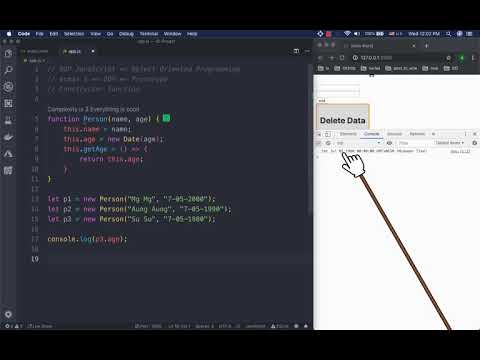Image resolution: width=480 pixels, height=360 pixels.
Task: Open the DevTools customize three-dot menu
Action: tap(466, 134)
